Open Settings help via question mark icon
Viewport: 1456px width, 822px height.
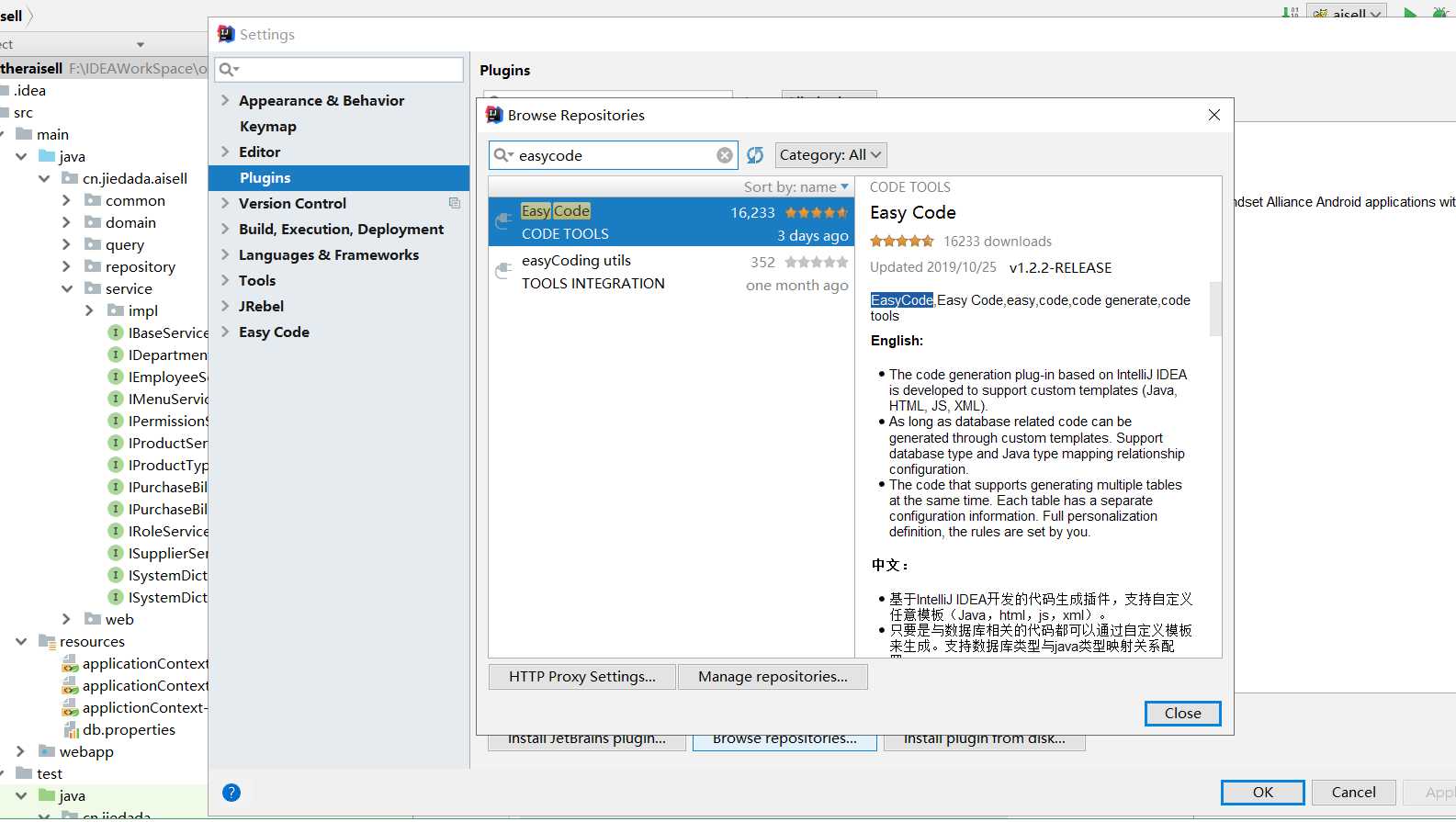[231, 793]
